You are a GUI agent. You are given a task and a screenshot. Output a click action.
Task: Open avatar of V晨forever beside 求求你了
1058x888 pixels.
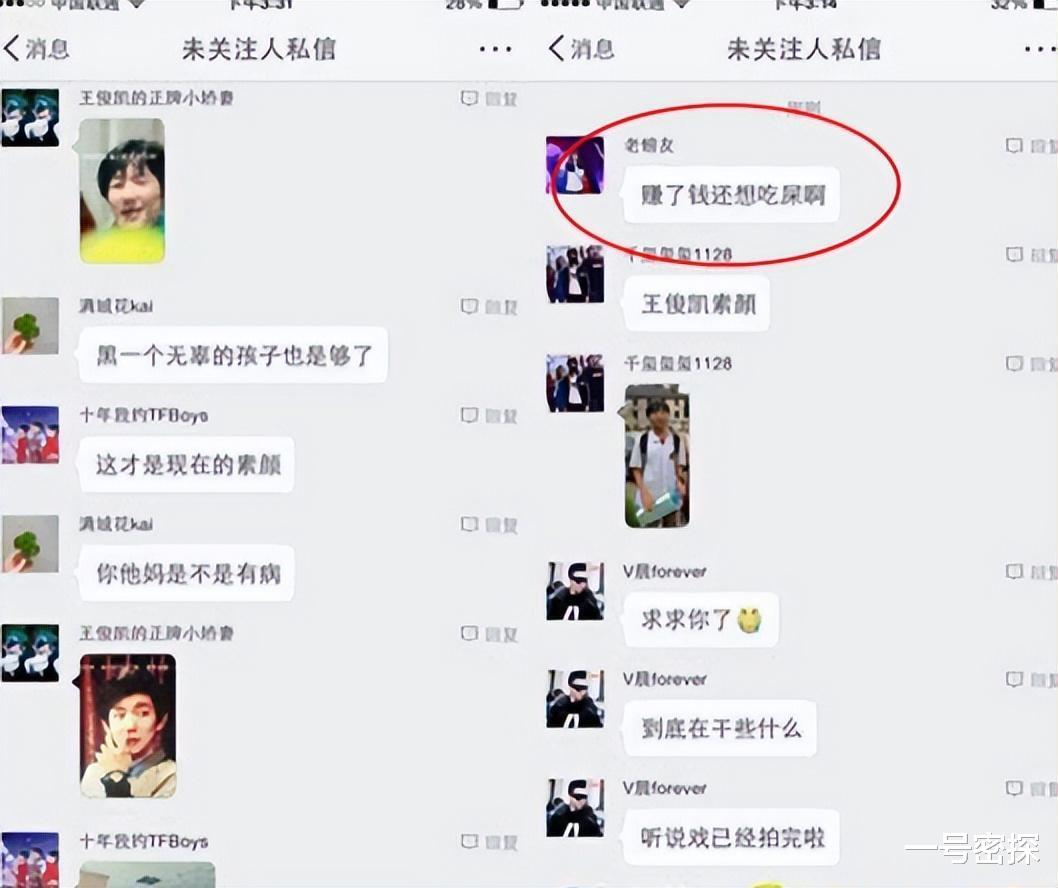point(575,591)
